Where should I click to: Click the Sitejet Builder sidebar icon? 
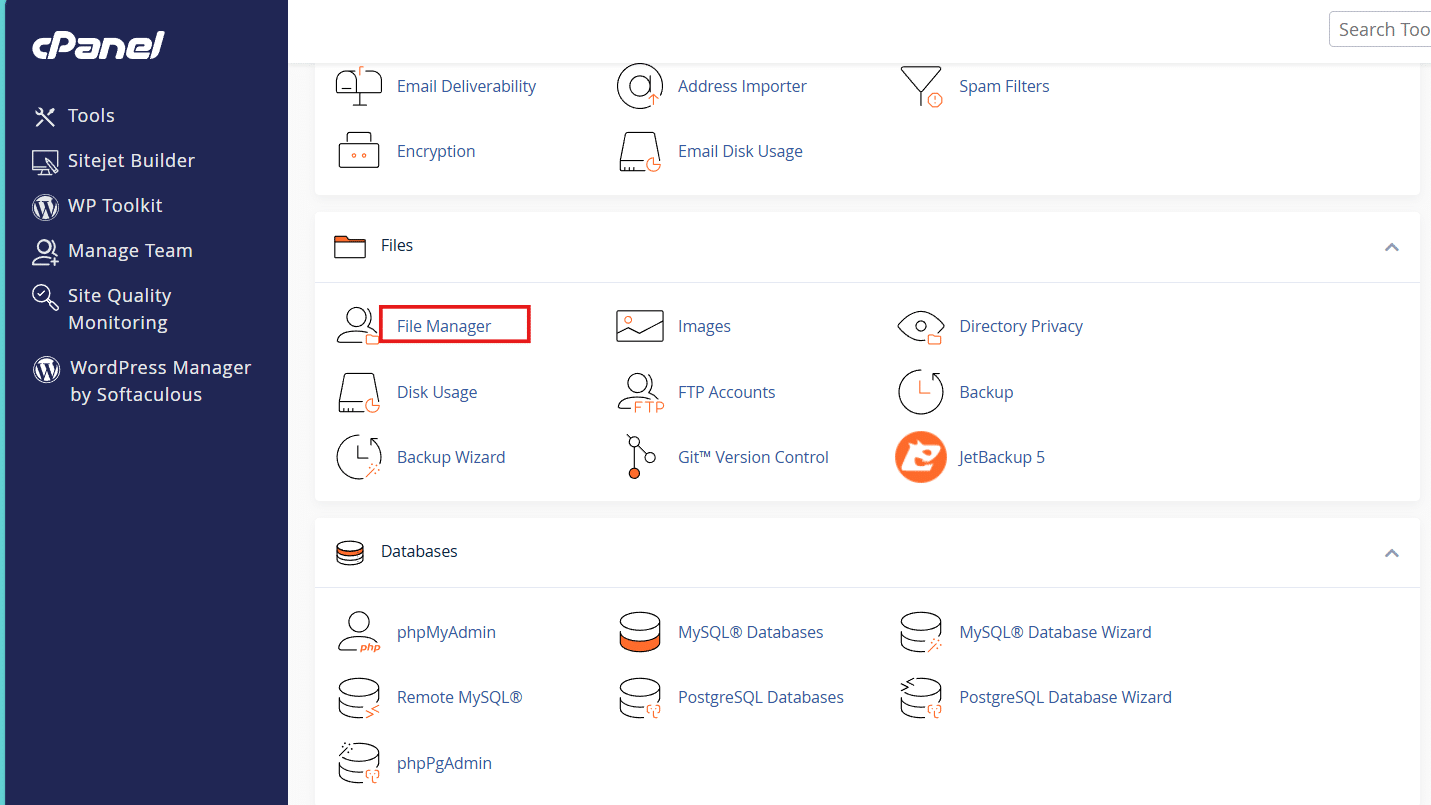tap(45, 162)
